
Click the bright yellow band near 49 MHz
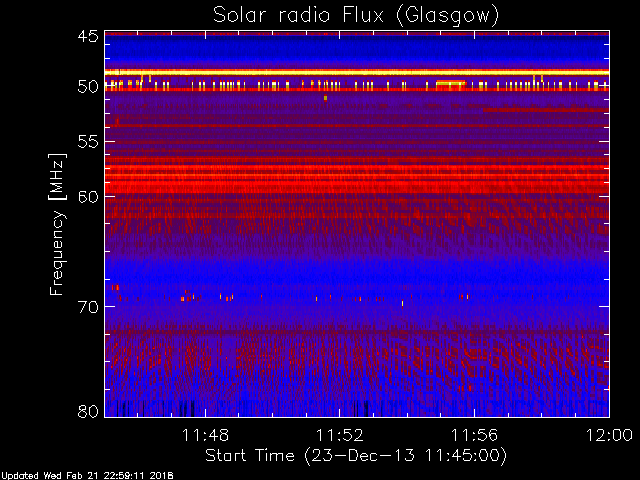[357, 73]
